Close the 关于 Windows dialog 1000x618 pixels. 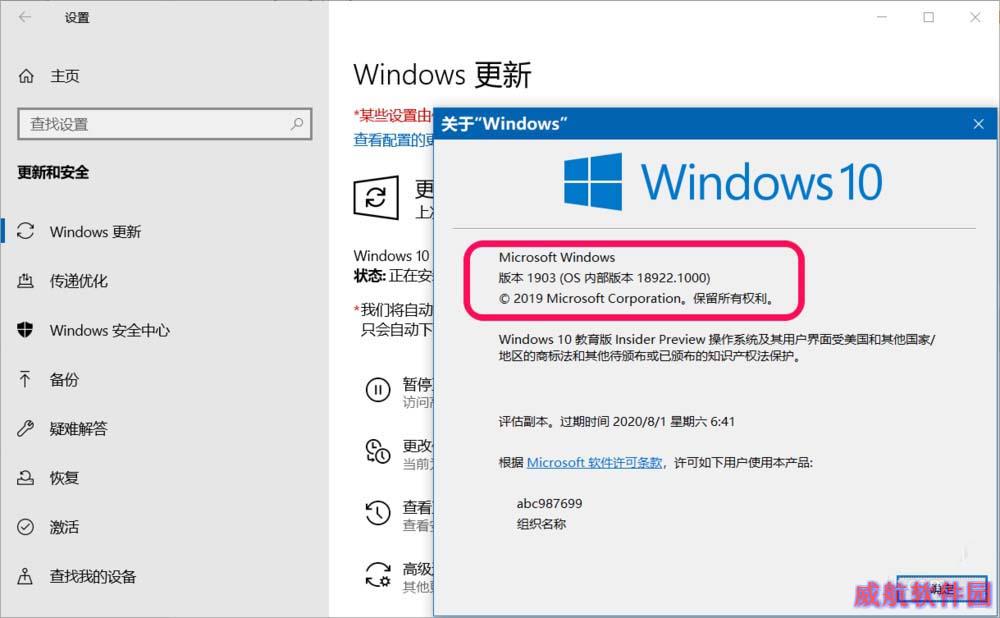[978, 124]
